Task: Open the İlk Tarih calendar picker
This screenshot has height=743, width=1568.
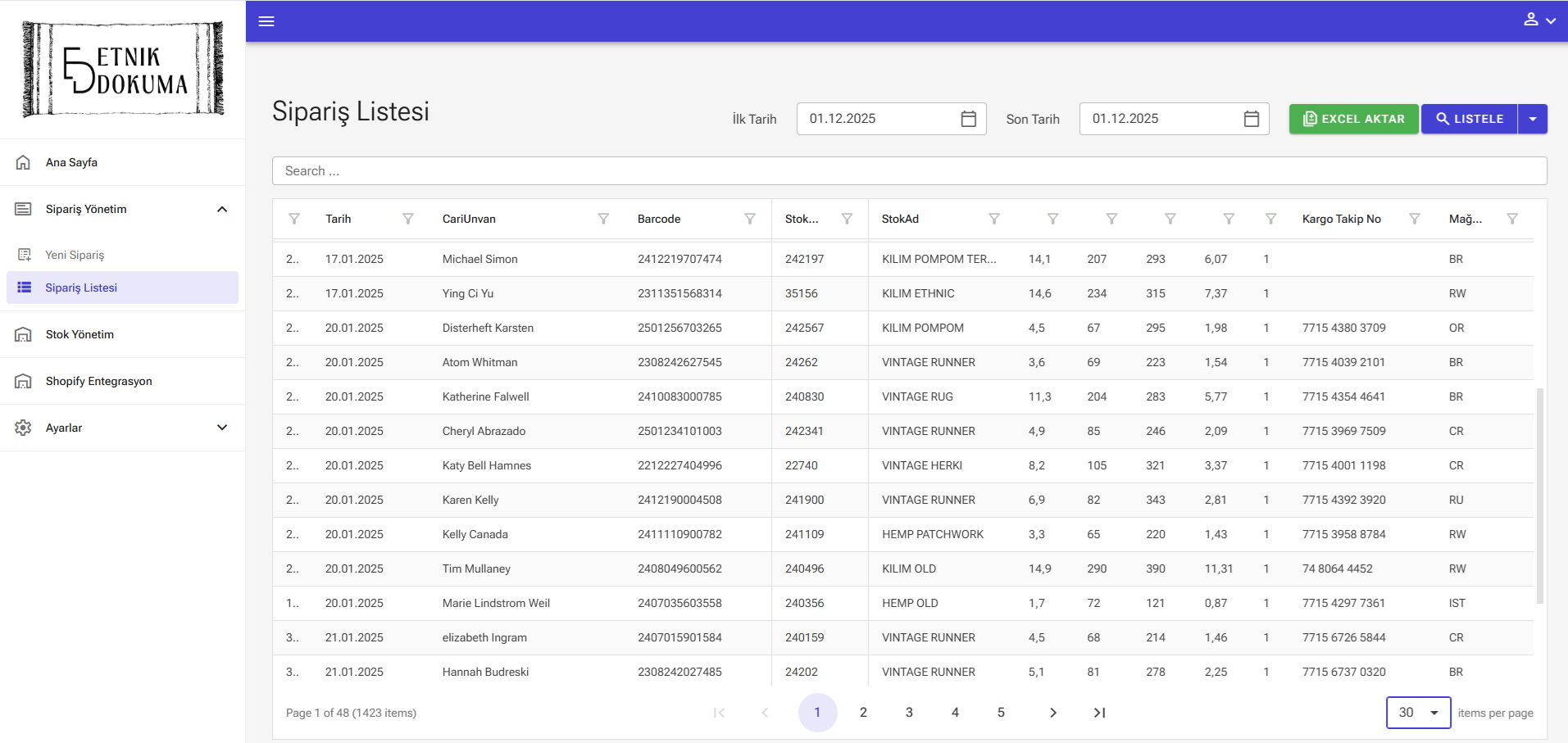Action: (x=968, y=119)
